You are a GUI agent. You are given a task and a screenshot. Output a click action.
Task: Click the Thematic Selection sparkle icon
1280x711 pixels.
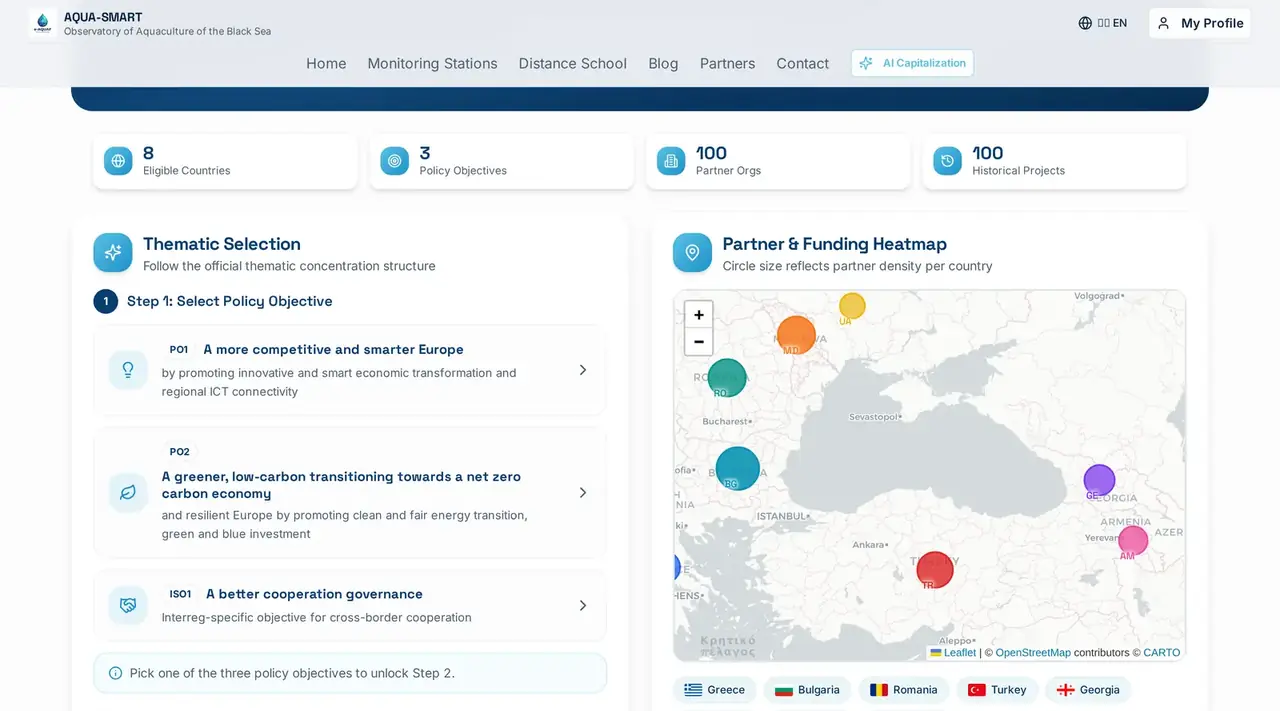click(113, 253)
